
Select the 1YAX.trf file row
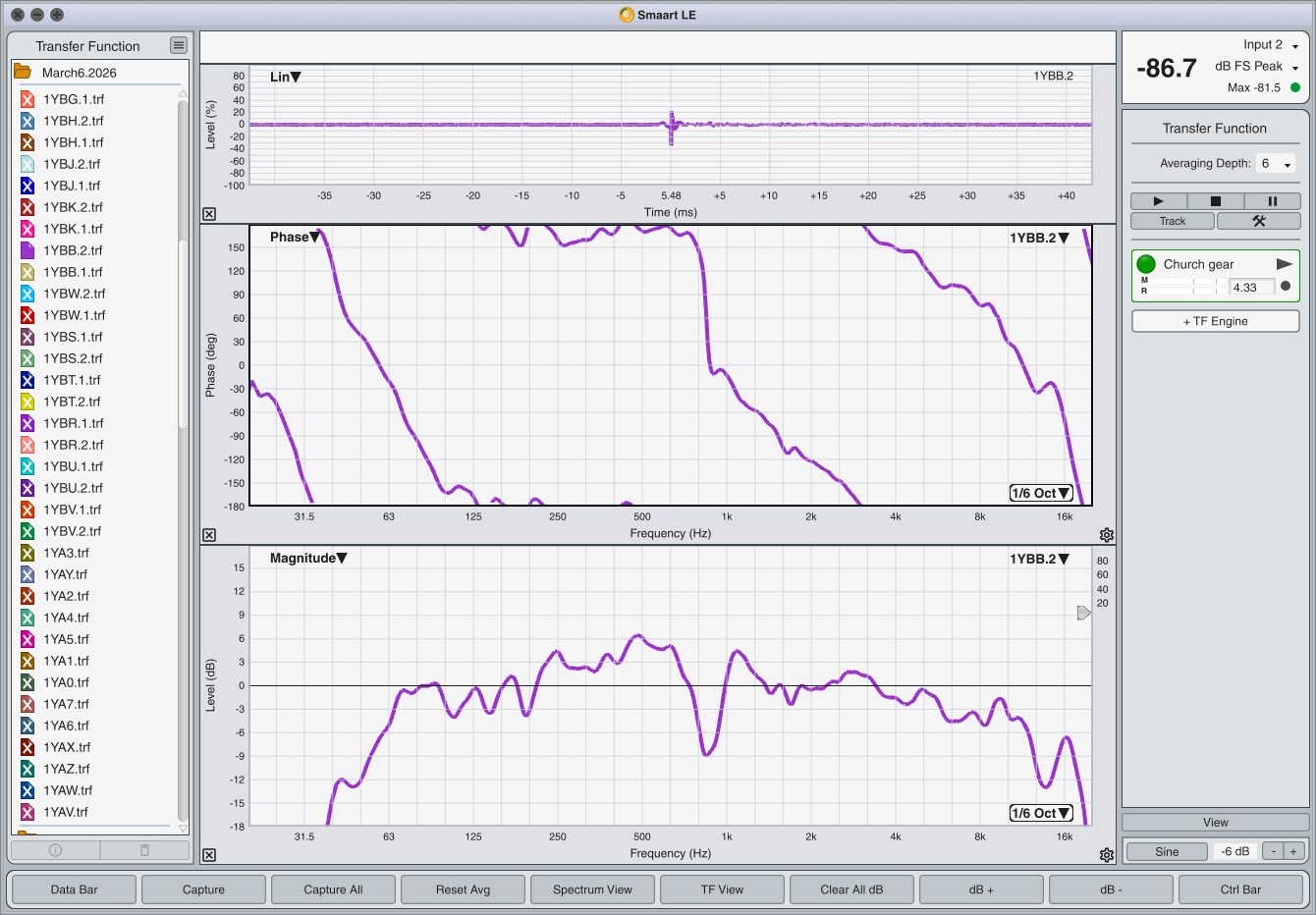click(97, 747)
